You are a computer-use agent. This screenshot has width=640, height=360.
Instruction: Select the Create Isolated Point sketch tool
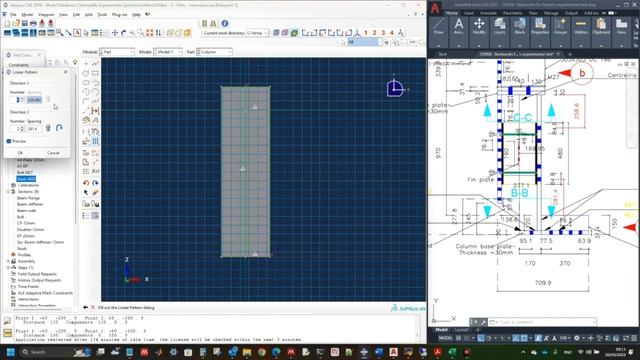point(86,64)
